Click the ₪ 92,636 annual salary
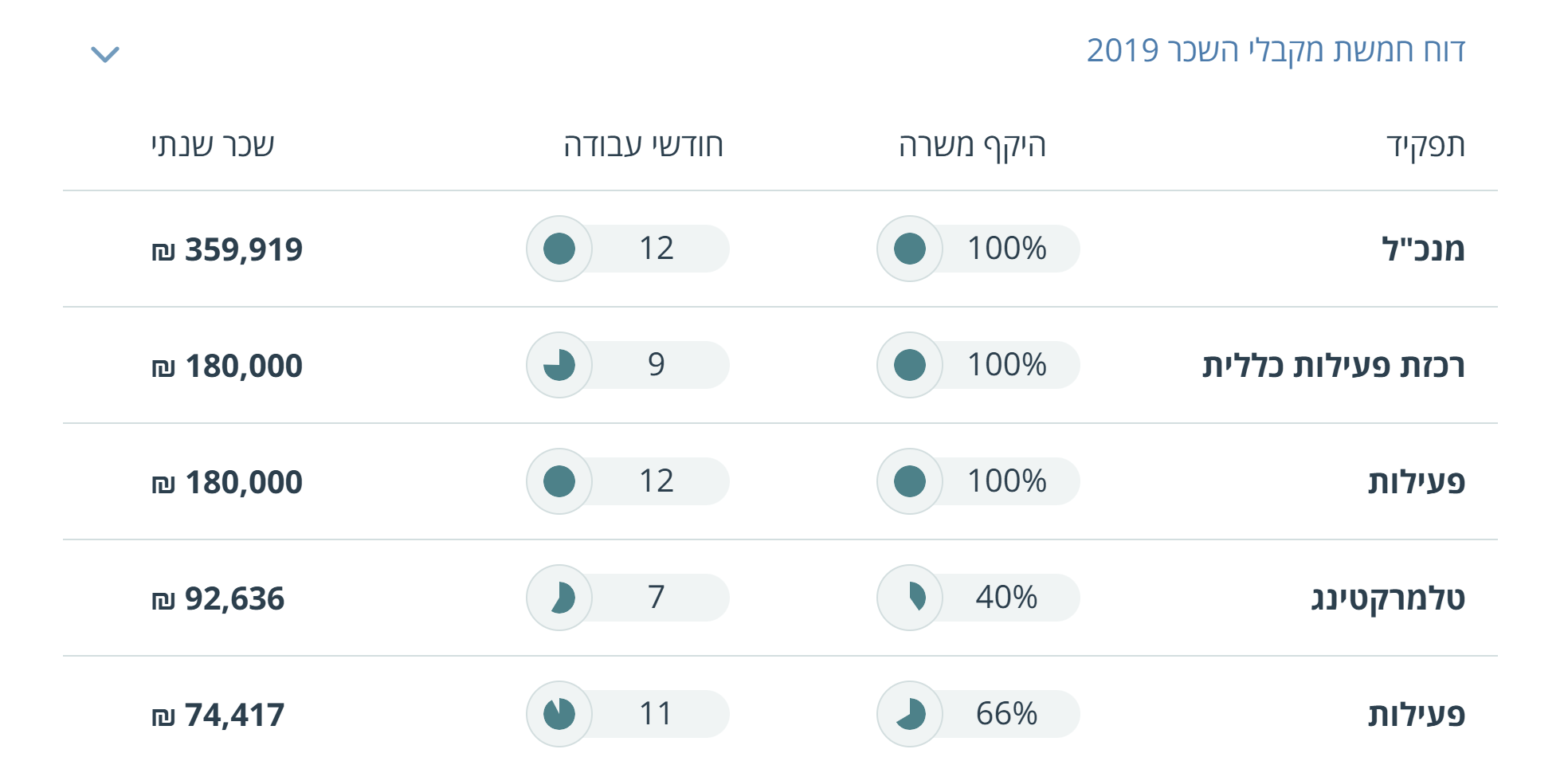The height and width of the screenshot is (761, 1568). tap(218, 599)
